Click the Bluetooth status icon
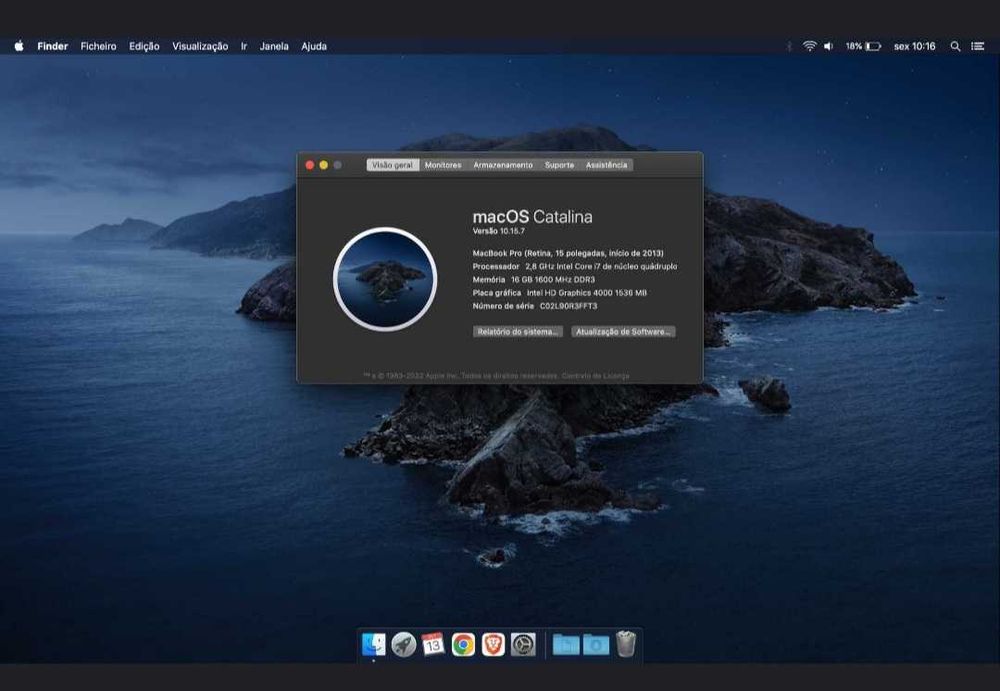 789,46
